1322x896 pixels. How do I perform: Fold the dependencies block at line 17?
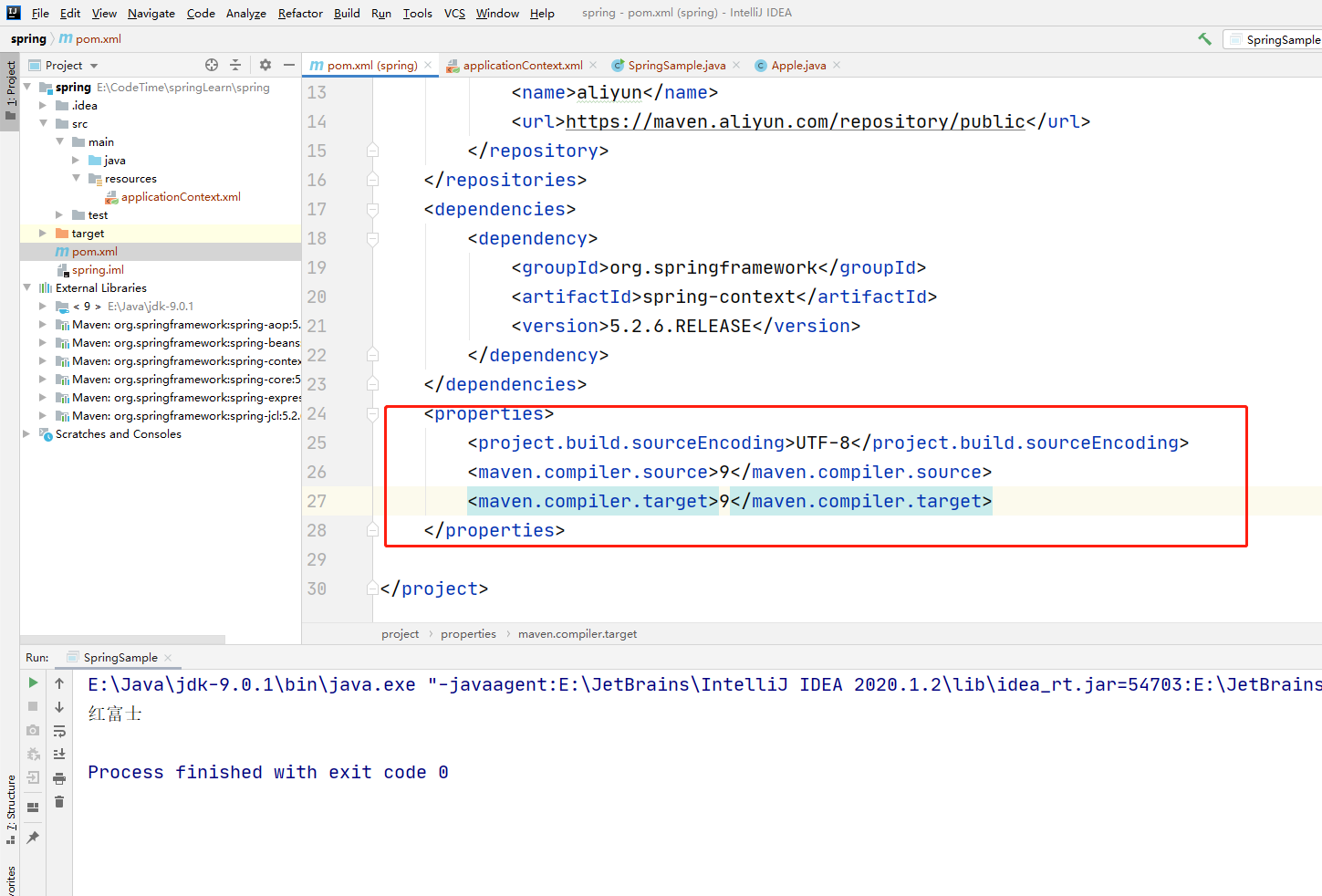point(372,210)
